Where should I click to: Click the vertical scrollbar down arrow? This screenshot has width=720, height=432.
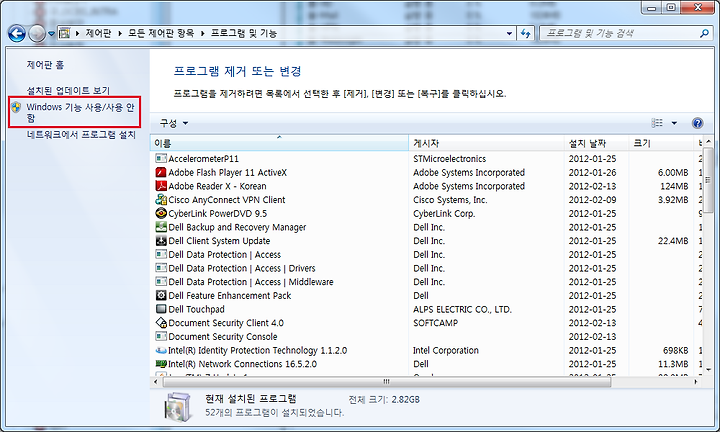(x=708, y=369)
